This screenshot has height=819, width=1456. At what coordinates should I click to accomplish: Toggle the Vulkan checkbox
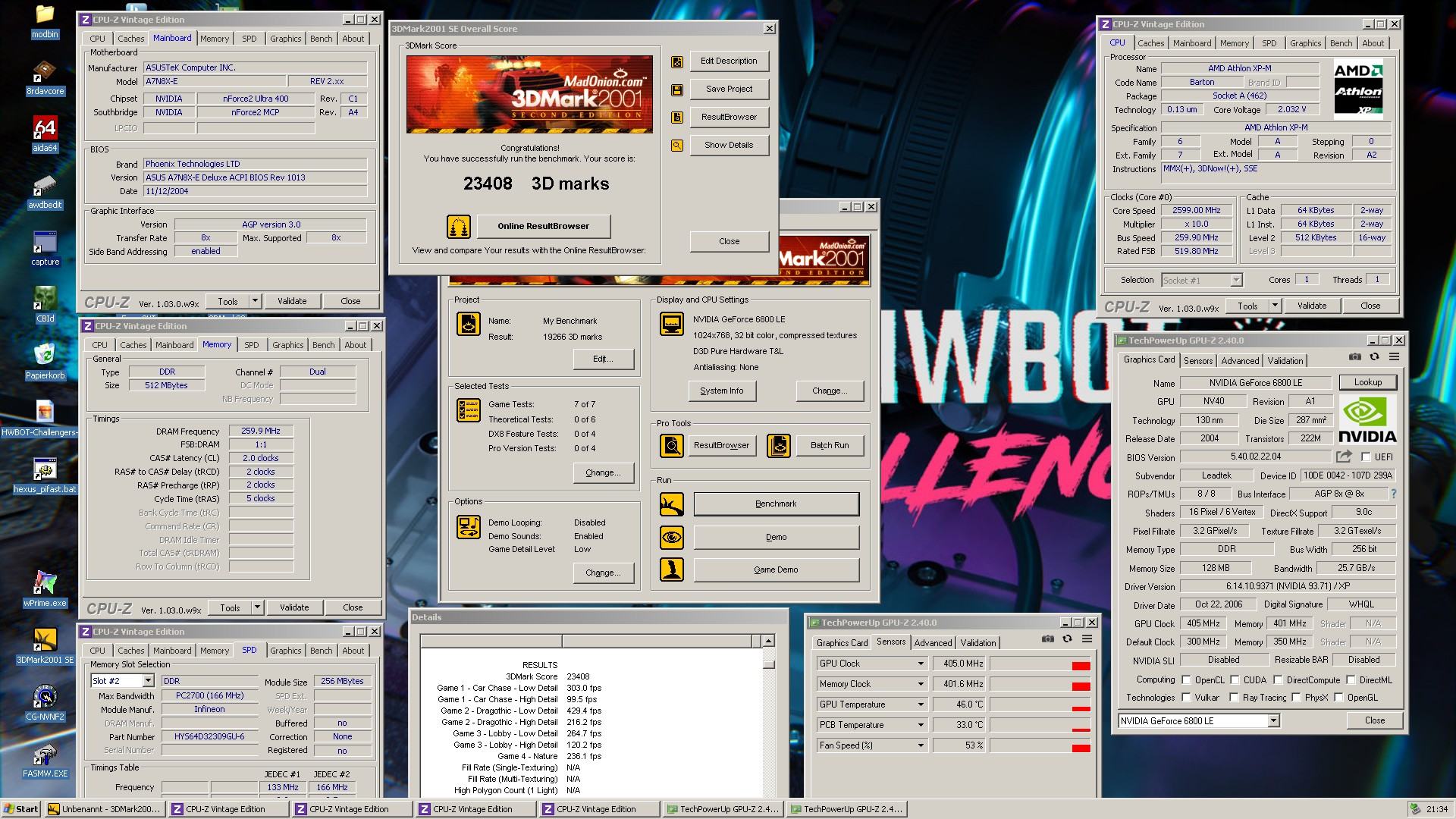(1186, 698)
